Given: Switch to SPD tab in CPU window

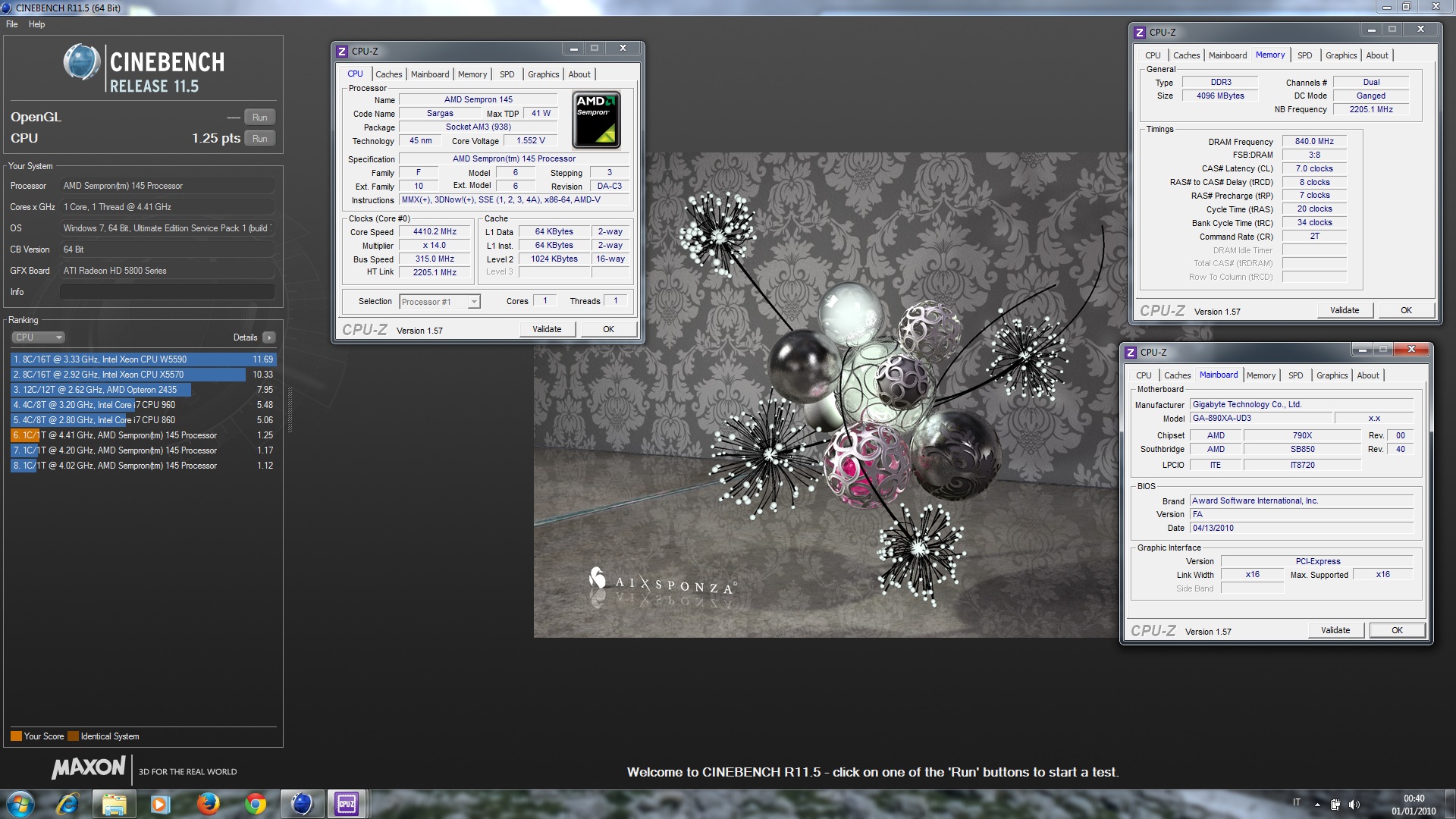Looking at the screenshot, I should tap(507, 74).
